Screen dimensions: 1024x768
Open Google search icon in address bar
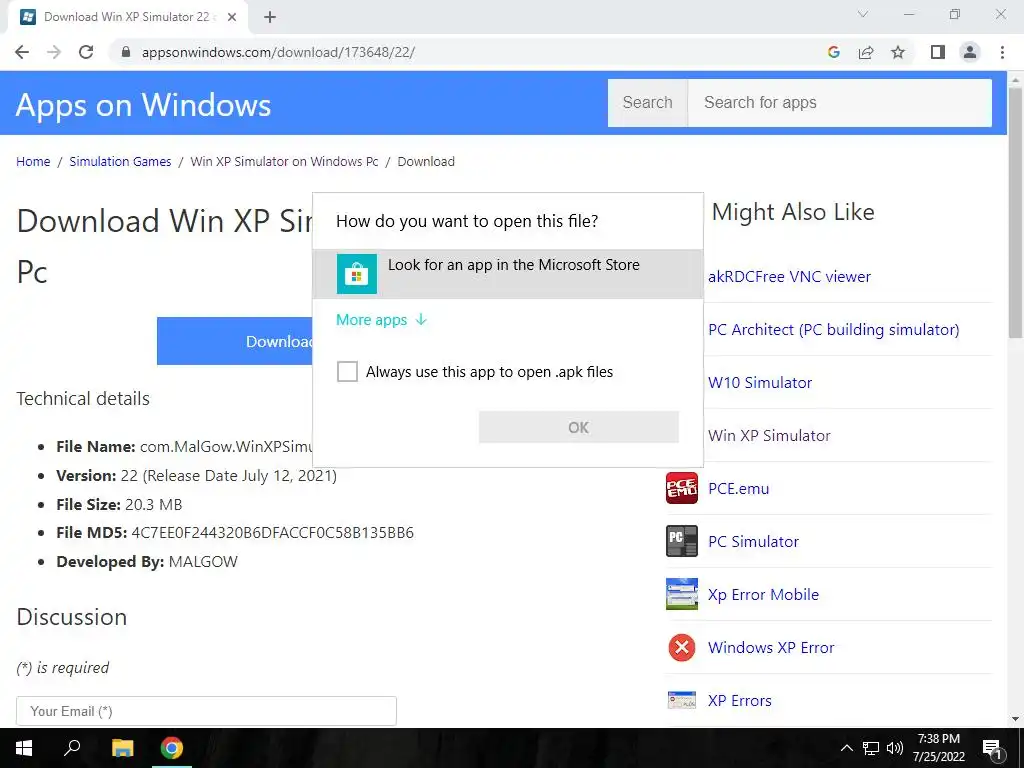[x=833, y=52]
